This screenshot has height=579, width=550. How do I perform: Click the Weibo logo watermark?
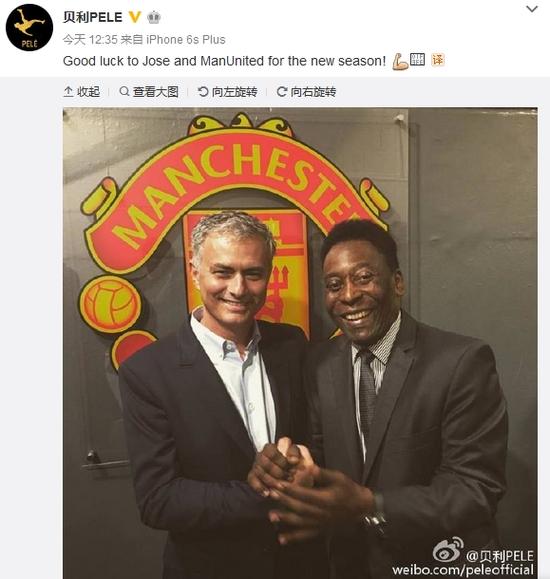click(x=448, y=549)
